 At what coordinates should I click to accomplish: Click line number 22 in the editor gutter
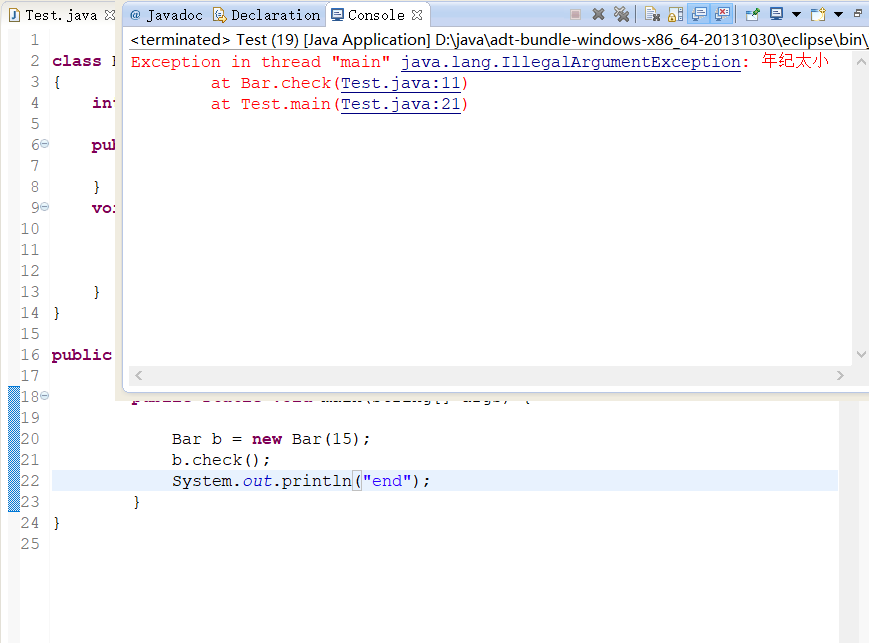pyautogui.click(x=30, y=480)
